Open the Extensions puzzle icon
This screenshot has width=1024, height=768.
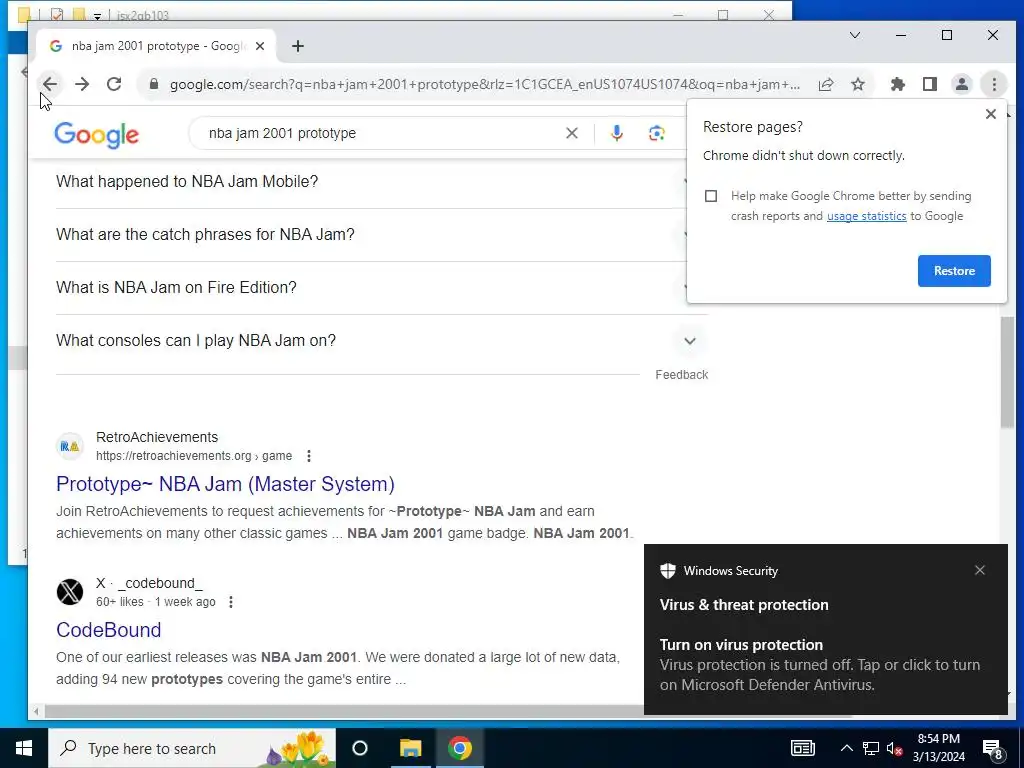tap(898, 84)
